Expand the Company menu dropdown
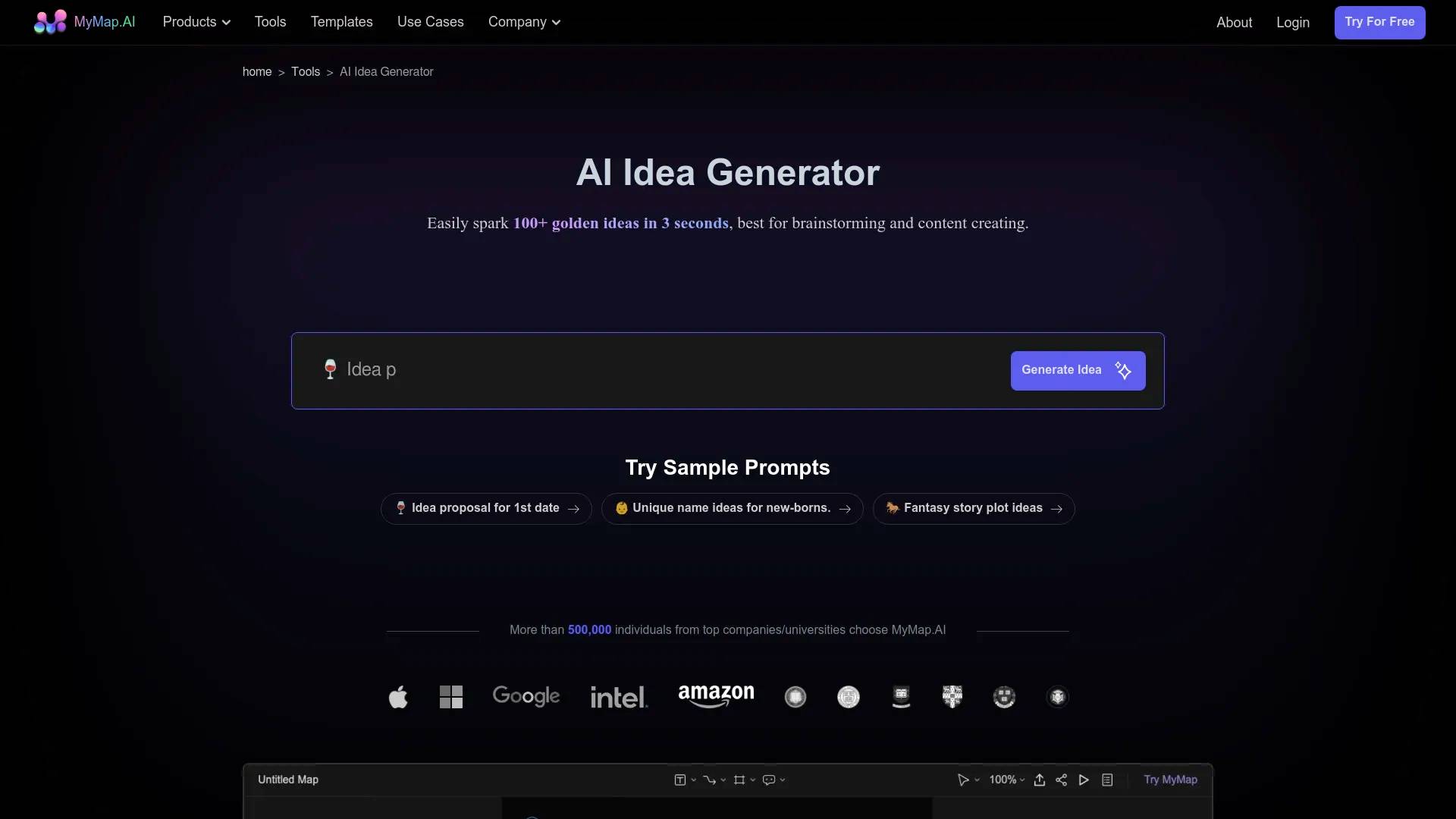Viewport: 1456px width, 819px height. 524,22
